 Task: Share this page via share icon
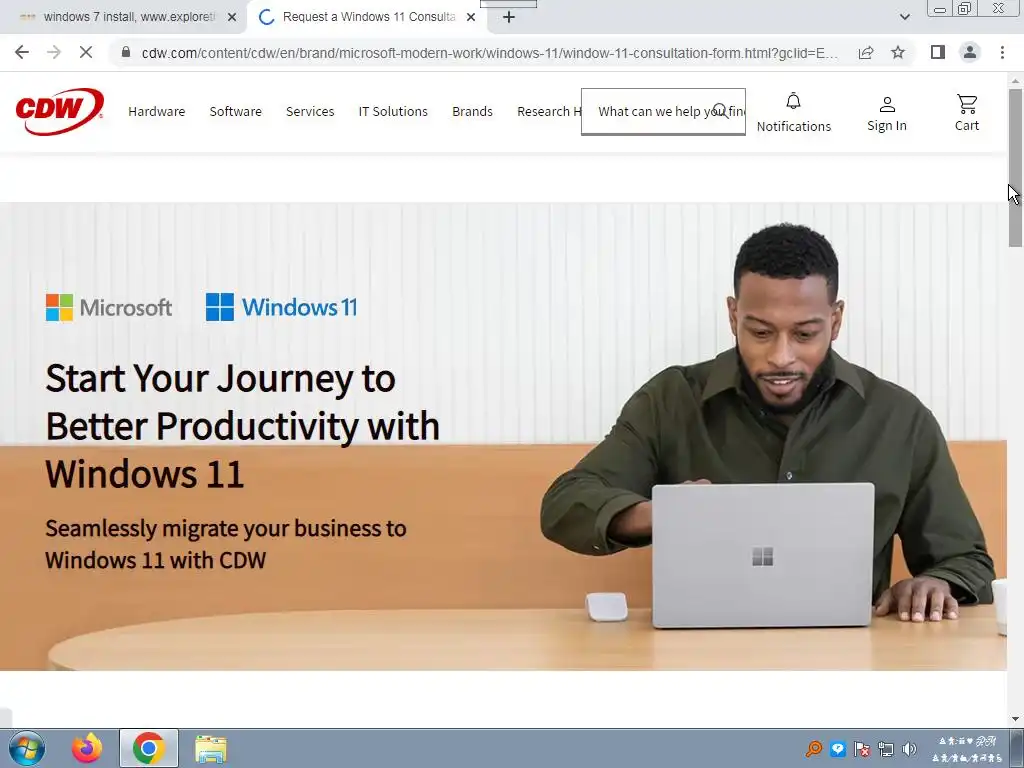point(866,52)
